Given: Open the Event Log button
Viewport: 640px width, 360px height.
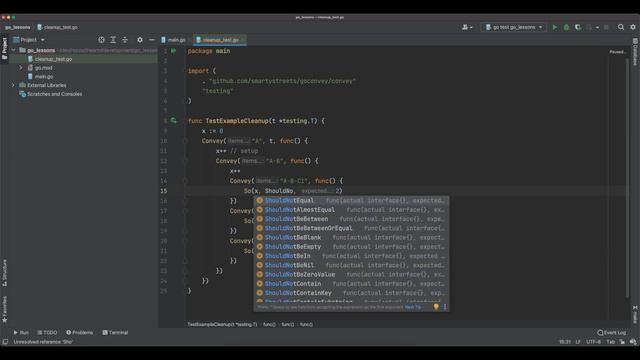Looking at the screenshot, I should pos(611,333).
